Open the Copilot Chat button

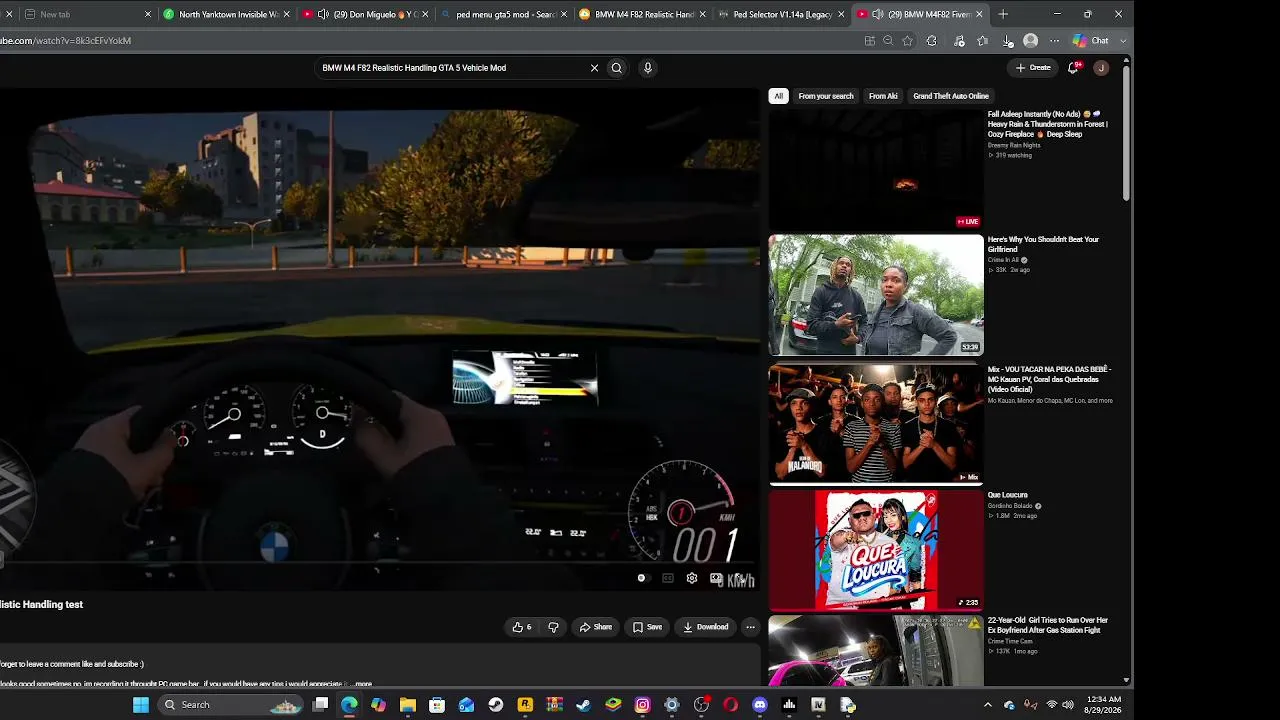pos(1091,41)
